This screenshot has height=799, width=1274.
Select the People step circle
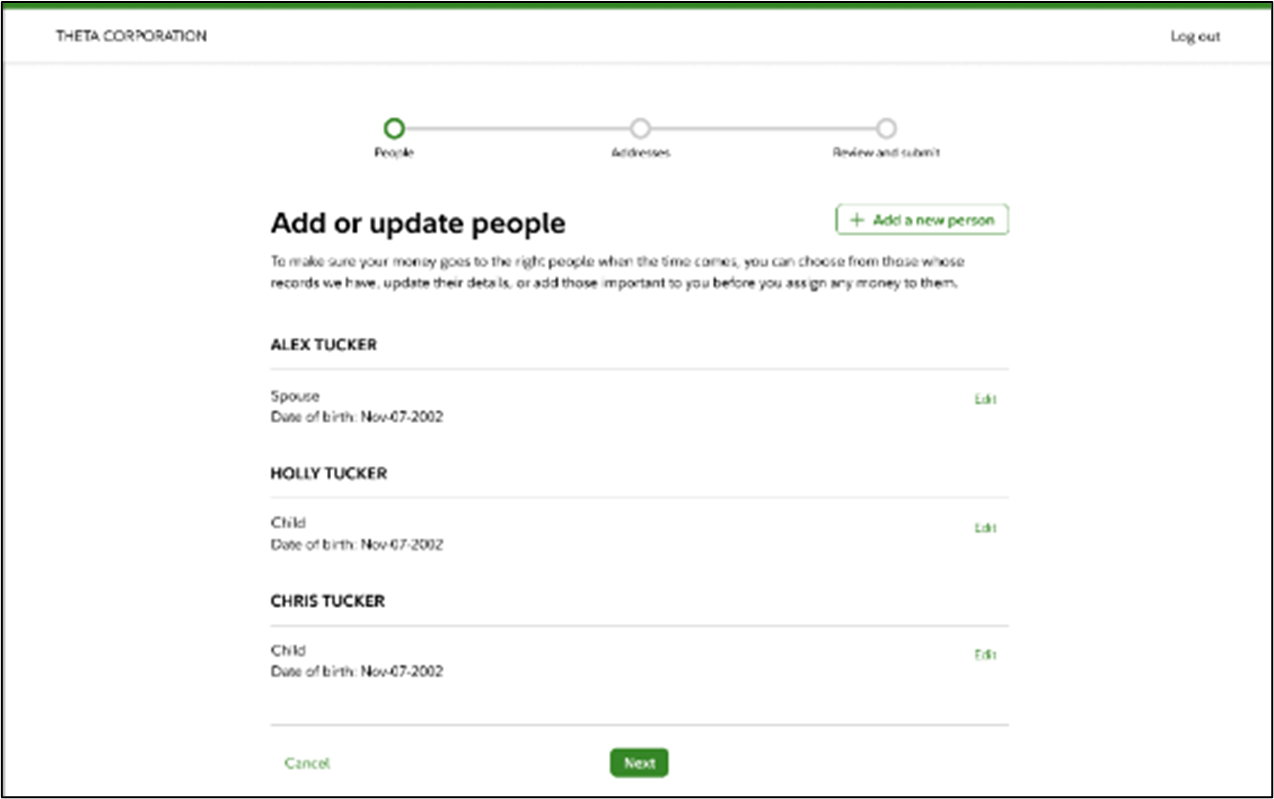[394, 128]
